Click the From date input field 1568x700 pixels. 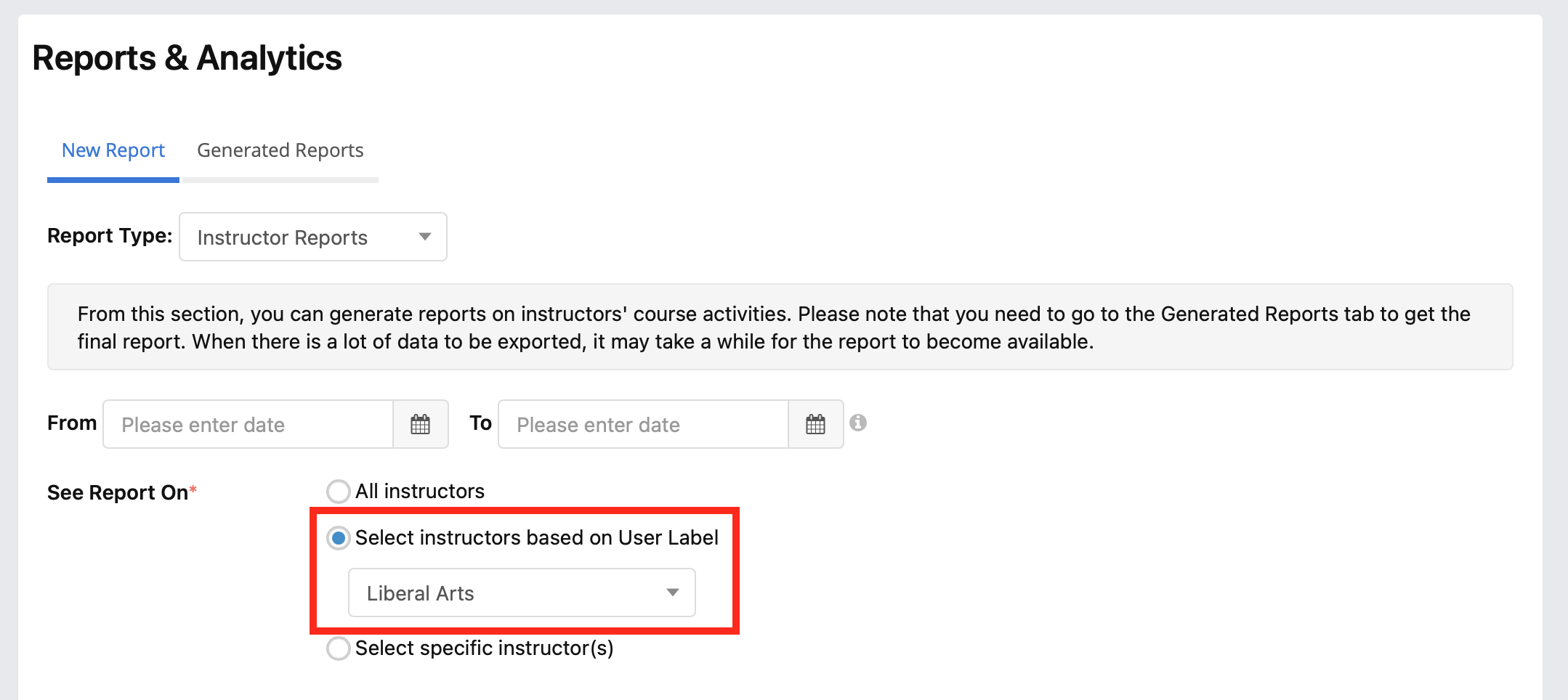point(248,424)
